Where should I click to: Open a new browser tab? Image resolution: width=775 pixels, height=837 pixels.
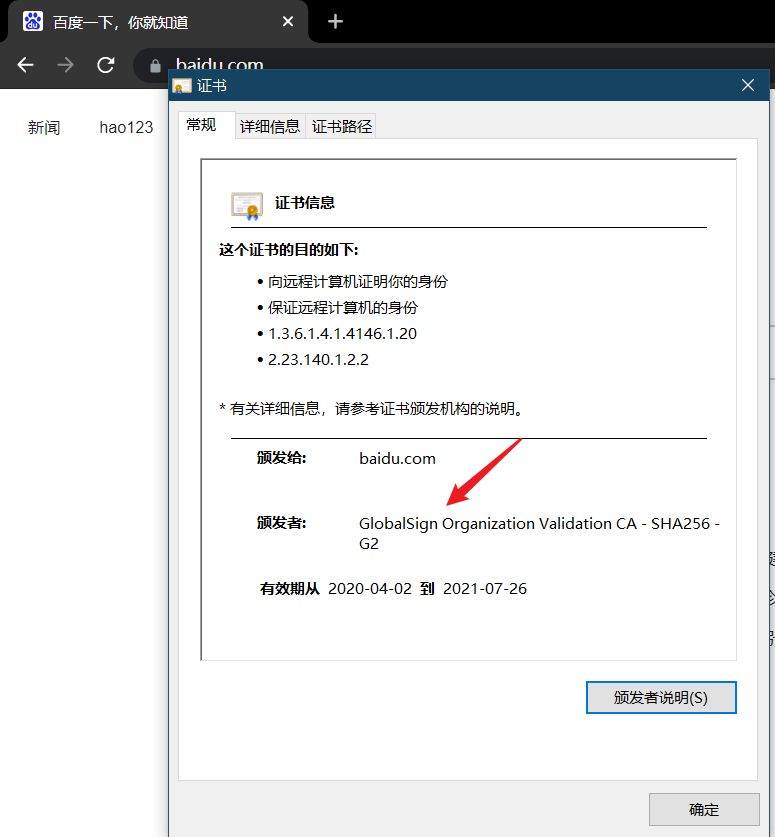point(335,22)
